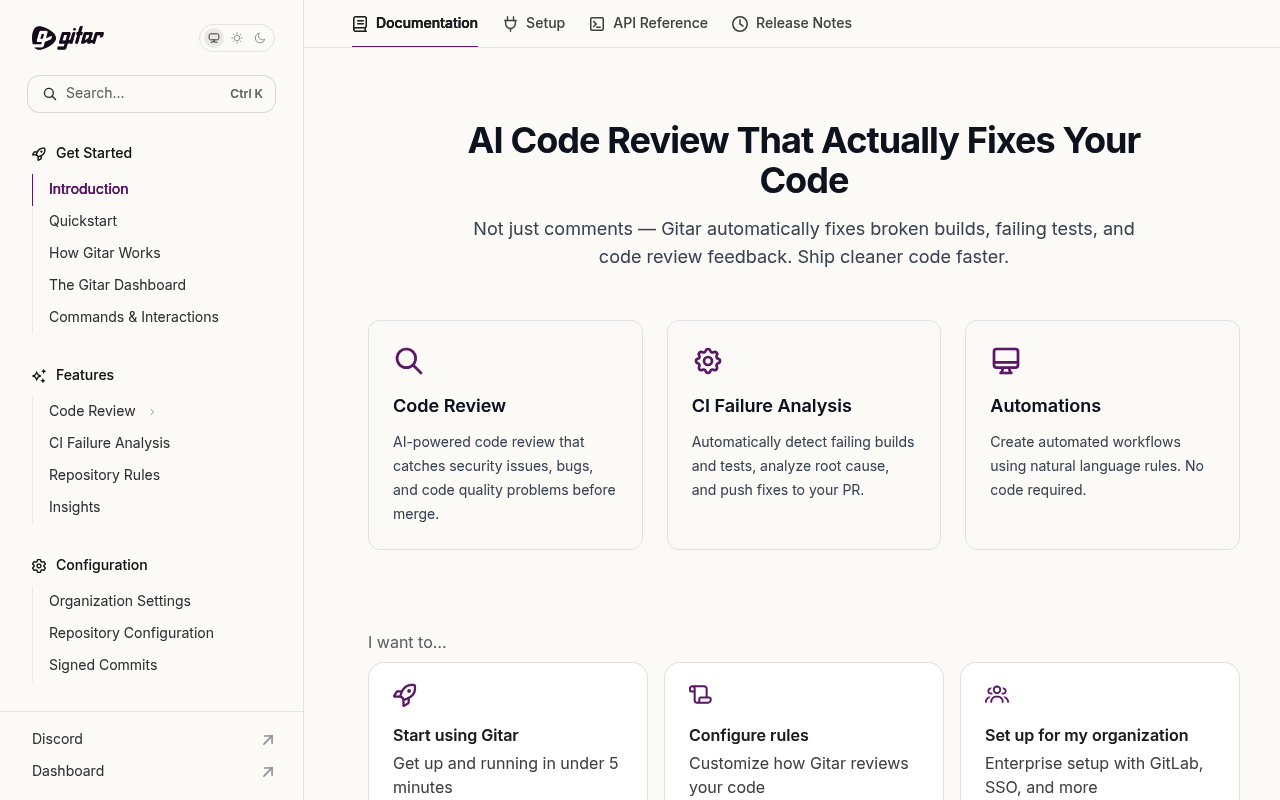Image resolution: width=1280 pixels, height=800 pixels.
Task: Click the Gitar logo
Action: click(x=68, y=38)
